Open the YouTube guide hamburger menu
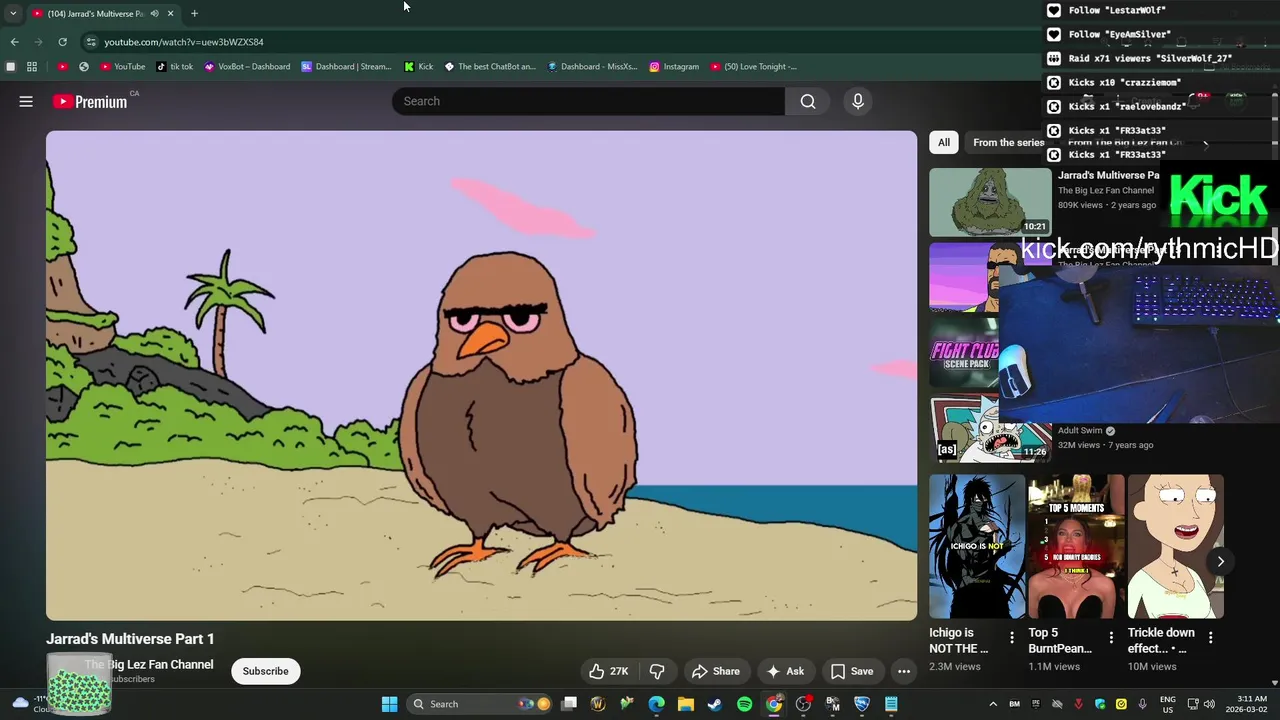 [x=26, y=101]
